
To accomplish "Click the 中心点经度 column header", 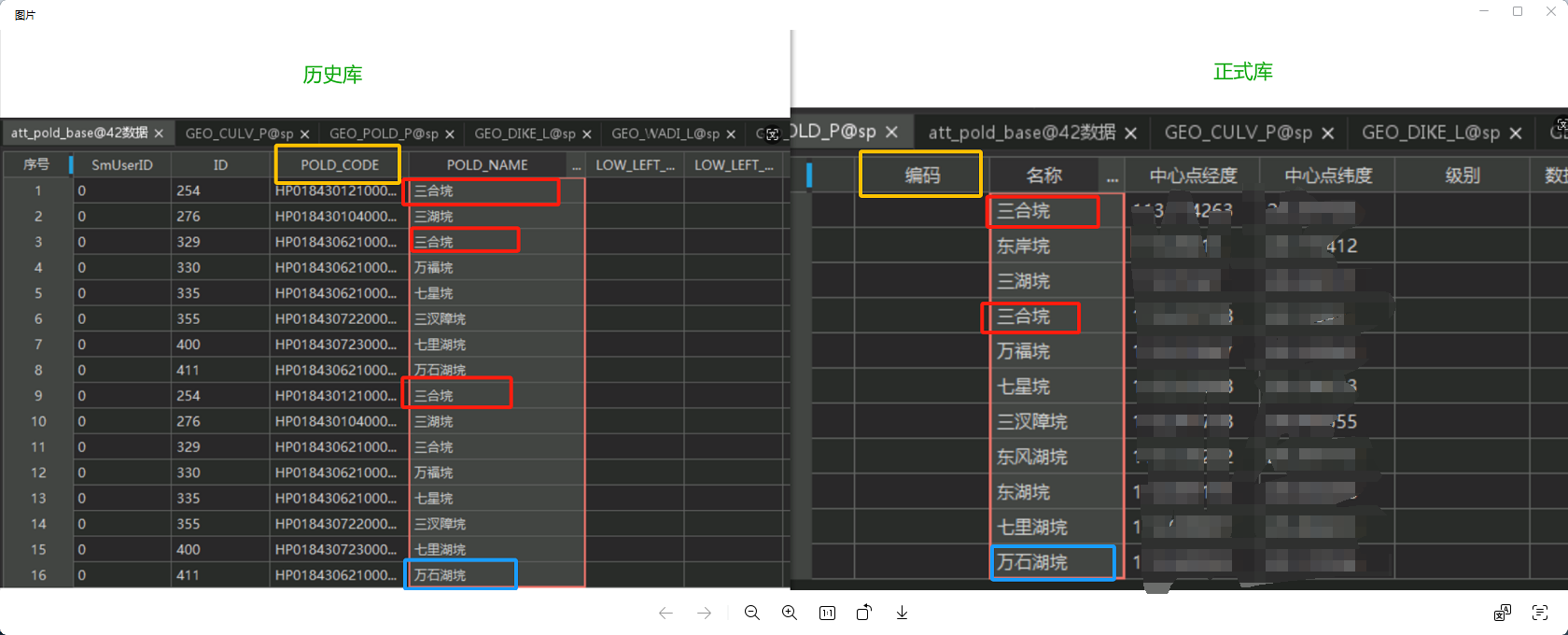I will 1193,176.
